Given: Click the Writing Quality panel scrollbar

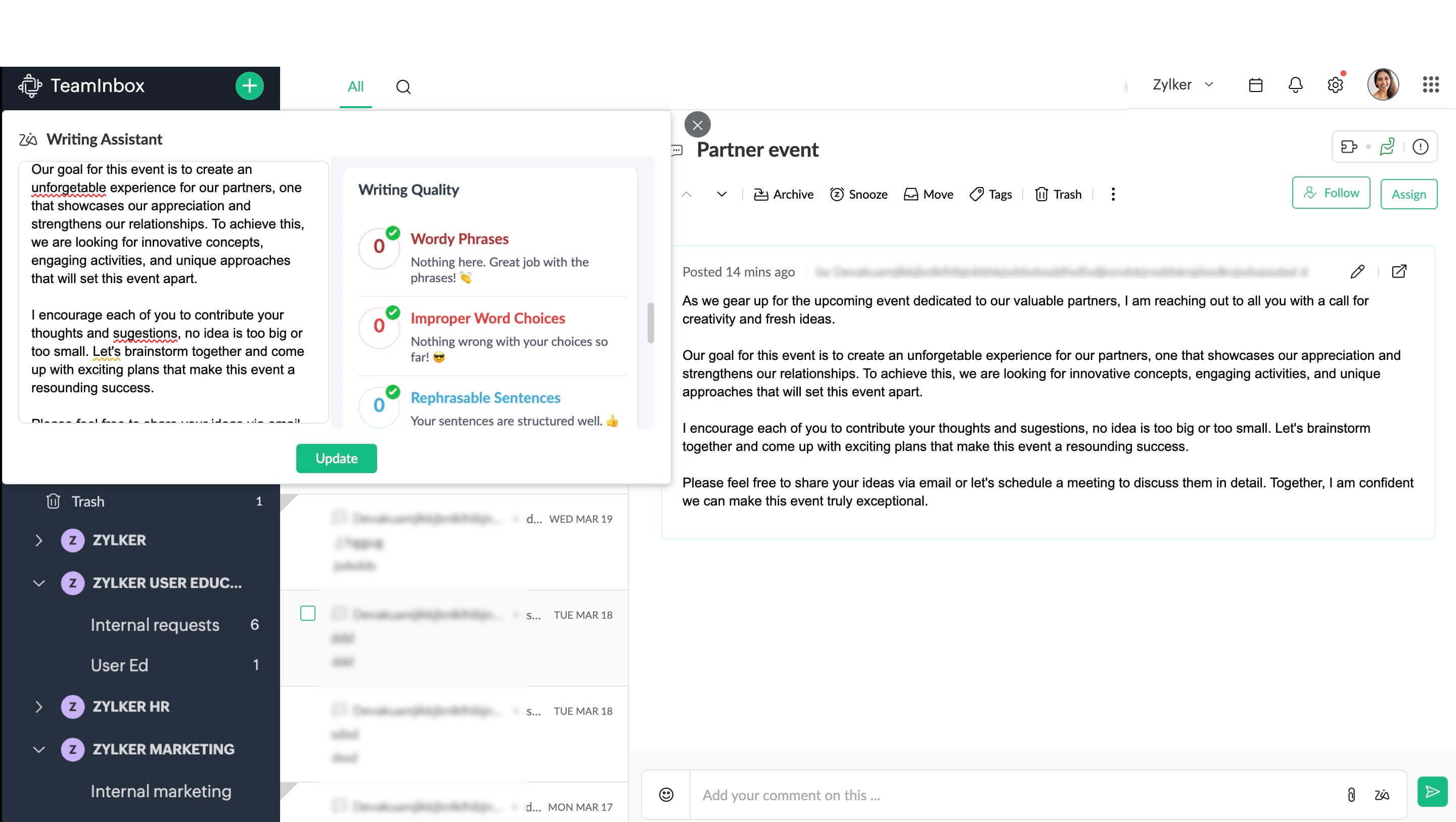Looking at the screenshot, I should coord(651,322).
